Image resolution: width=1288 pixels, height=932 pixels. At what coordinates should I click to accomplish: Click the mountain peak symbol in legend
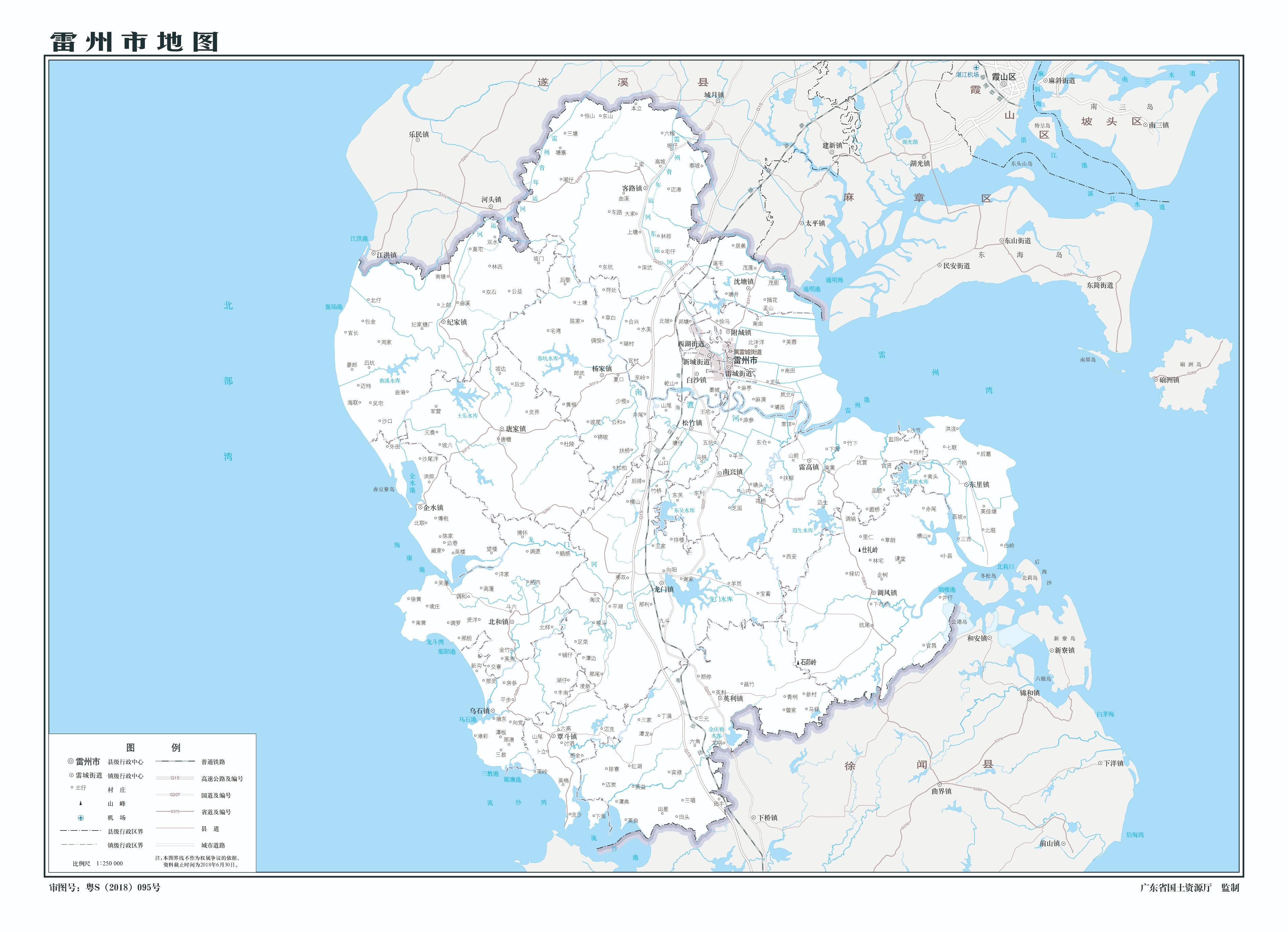[x=81, y=804]
